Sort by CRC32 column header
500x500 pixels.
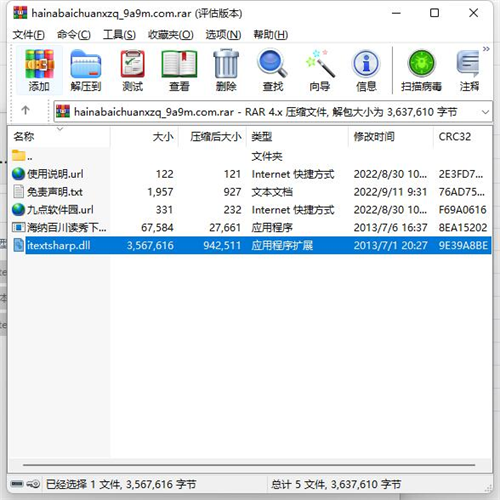[x=462, y=137]
